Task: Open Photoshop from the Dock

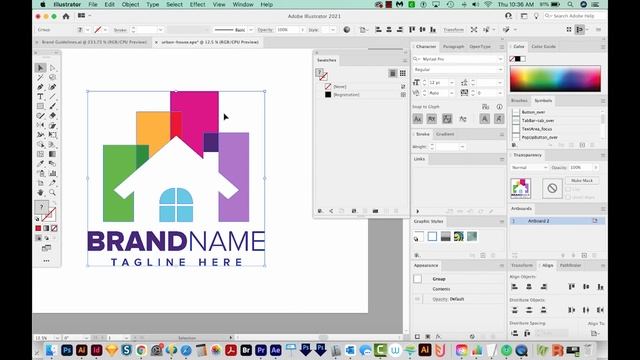Action: [67, 350]
